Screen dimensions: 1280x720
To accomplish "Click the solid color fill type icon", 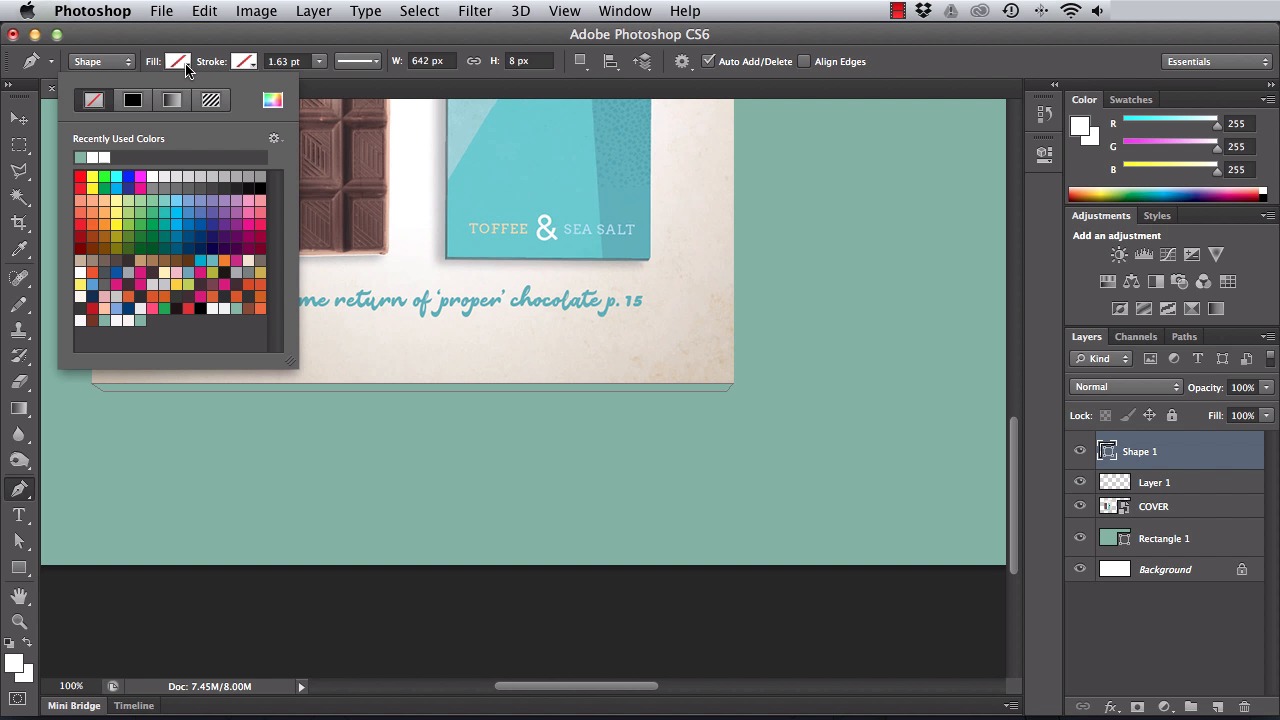I will (132, 100).
